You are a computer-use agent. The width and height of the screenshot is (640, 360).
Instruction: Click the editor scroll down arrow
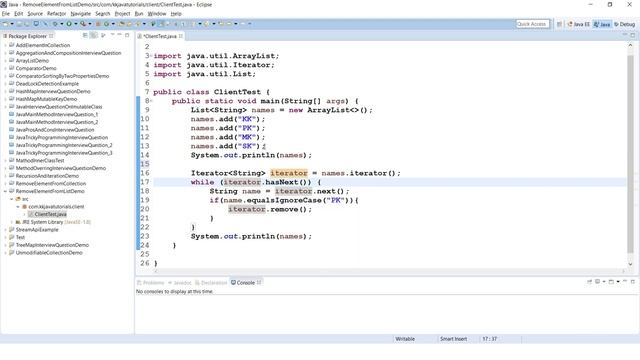coord(630,264)
